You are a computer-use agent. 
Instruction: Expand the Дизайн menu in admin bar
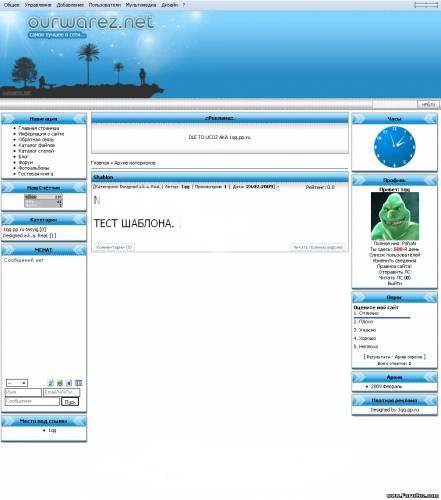tap(170, 5)
